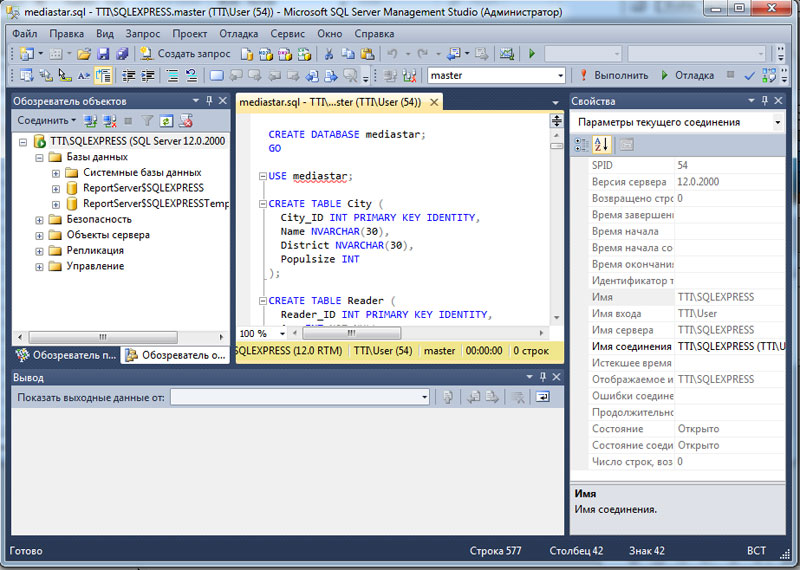Screen dimensions: 800x570
Task: Select the TTI\SQLEXPRESS server root node
Action: (138, 141)
